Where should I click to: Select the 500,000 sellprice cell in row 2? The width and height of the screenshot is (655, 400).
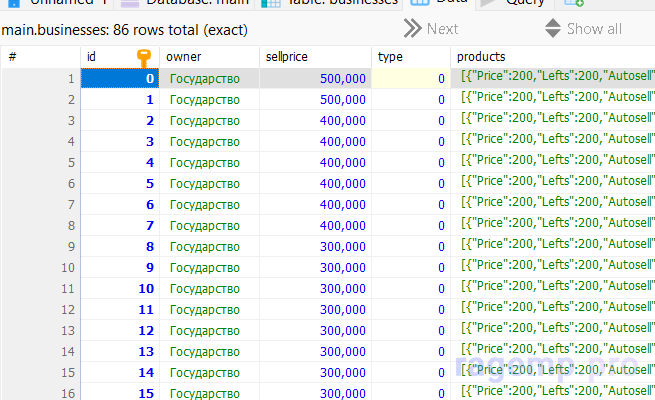click(x=315, y=99)
